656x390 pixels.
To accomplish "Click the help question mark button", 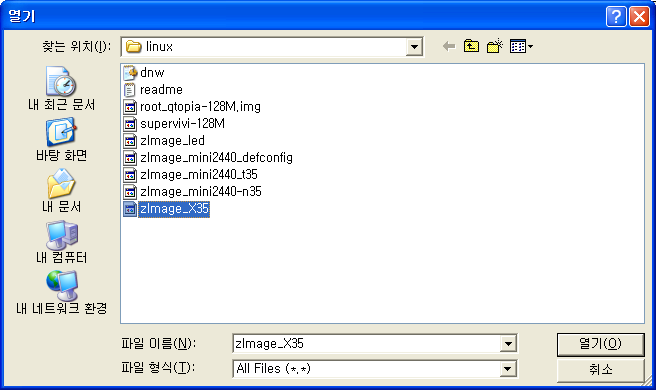I will (616, 16).
